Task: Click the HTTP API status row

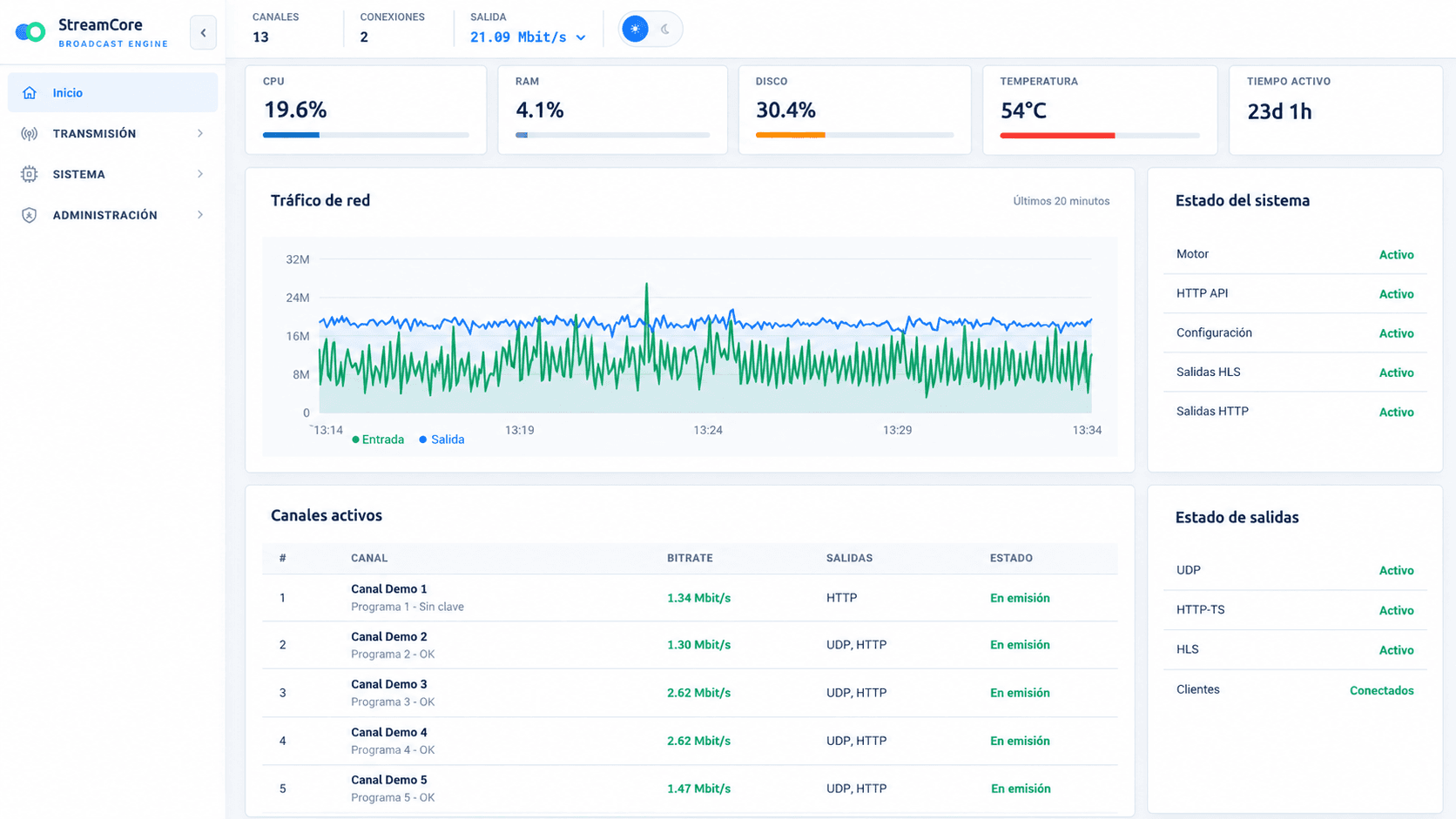Action: pyautogui.click(x=1295, y=293)
